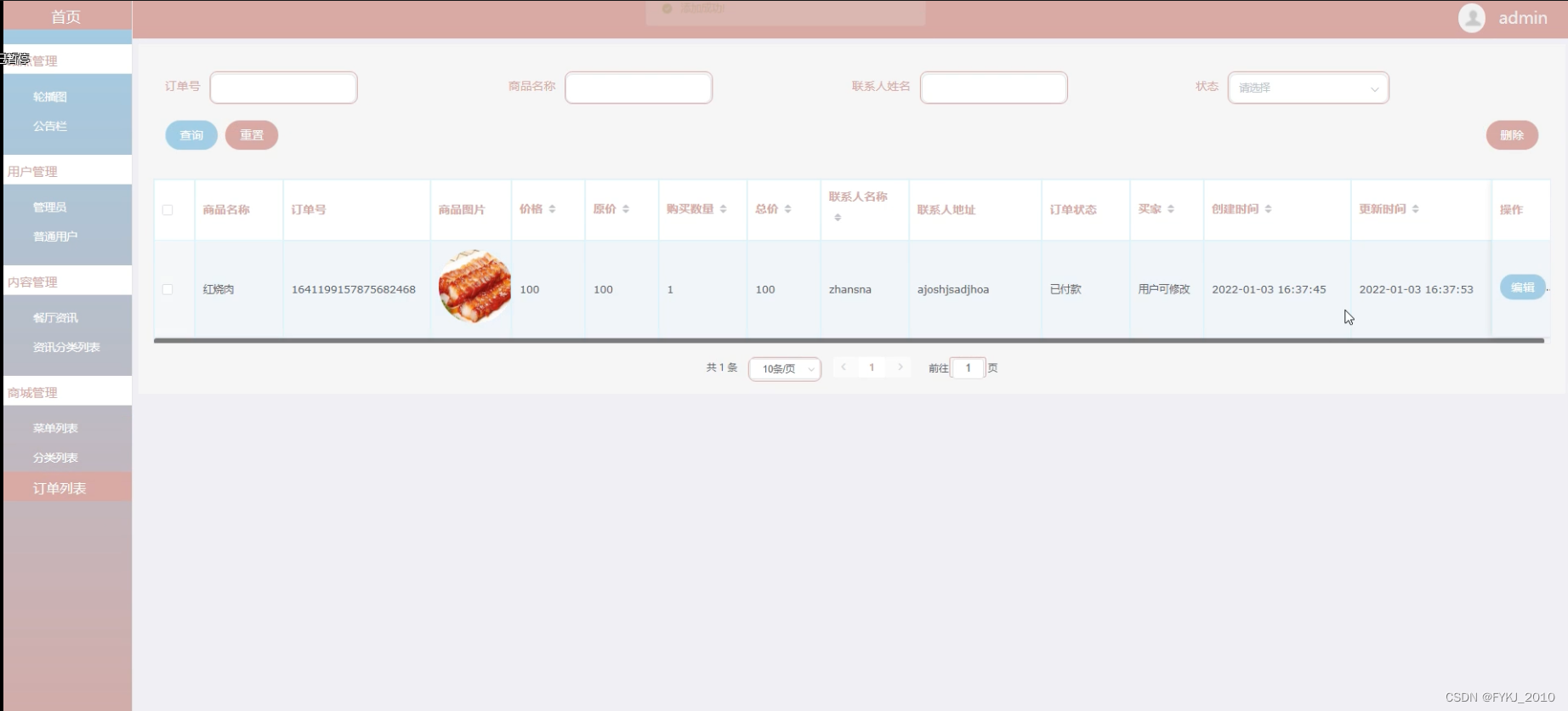Click the 查询 search button
Viewport: 1568px width, 711px height.
191,135
